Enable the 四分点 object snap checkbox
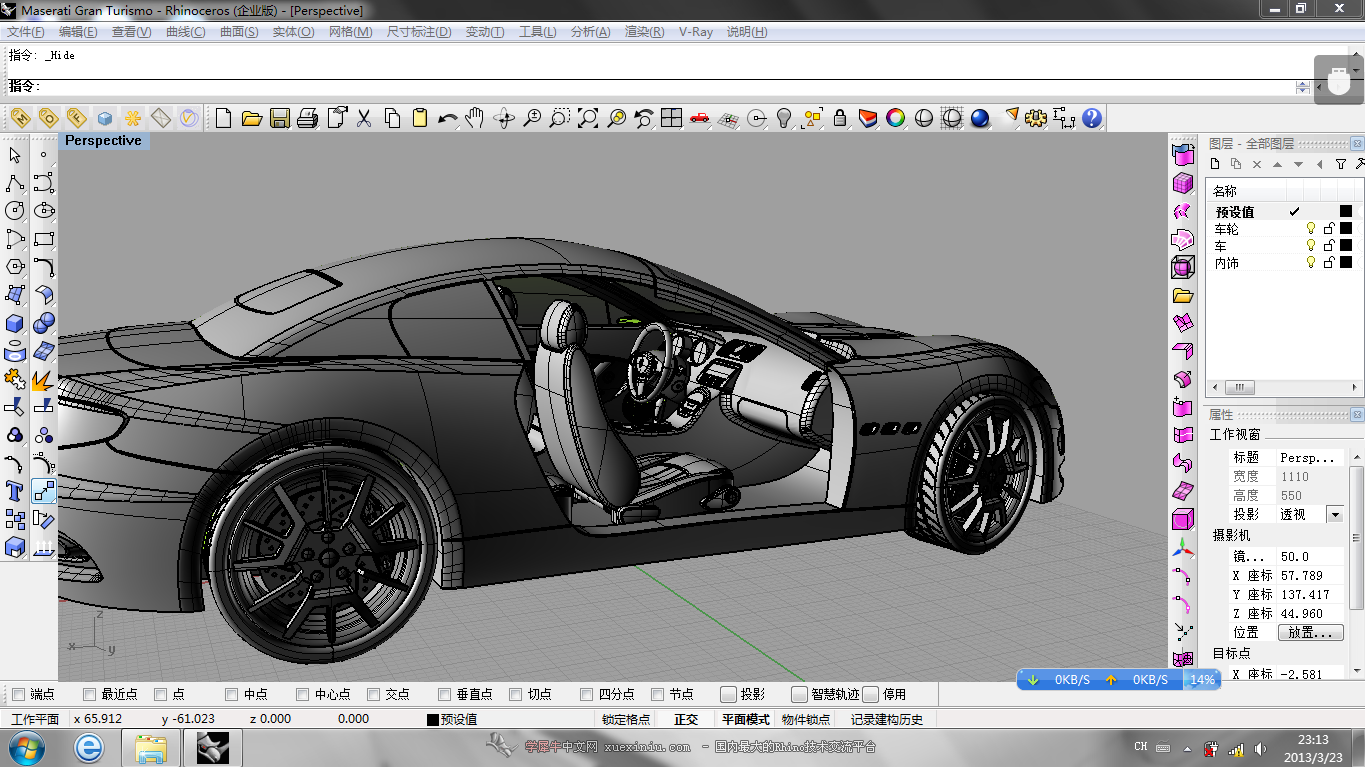Screen dimensions: 1365x767 point(587,694)
